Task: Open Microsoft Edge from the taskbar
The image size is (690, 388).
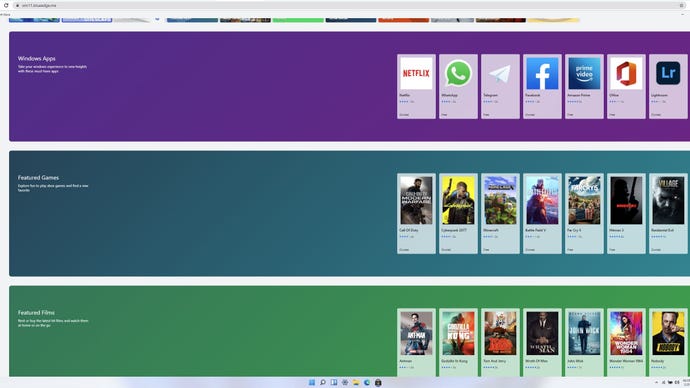Action: (x=367, y=382)
